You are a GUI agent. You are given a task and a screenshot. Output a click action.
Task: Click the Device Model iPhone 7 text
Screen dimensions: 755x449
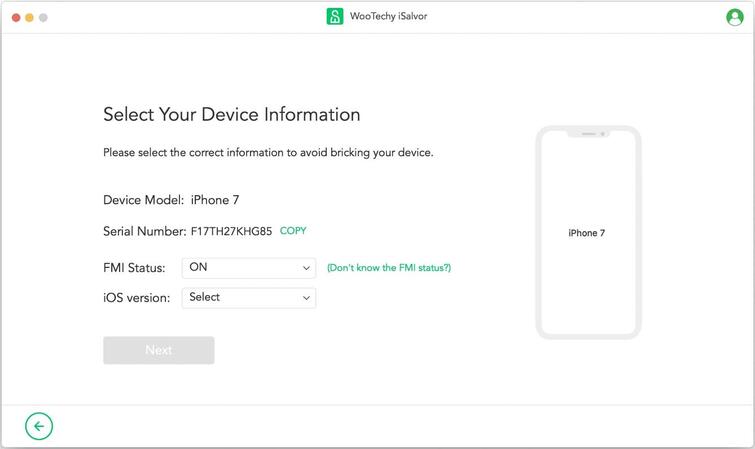(x=215, y=200)
